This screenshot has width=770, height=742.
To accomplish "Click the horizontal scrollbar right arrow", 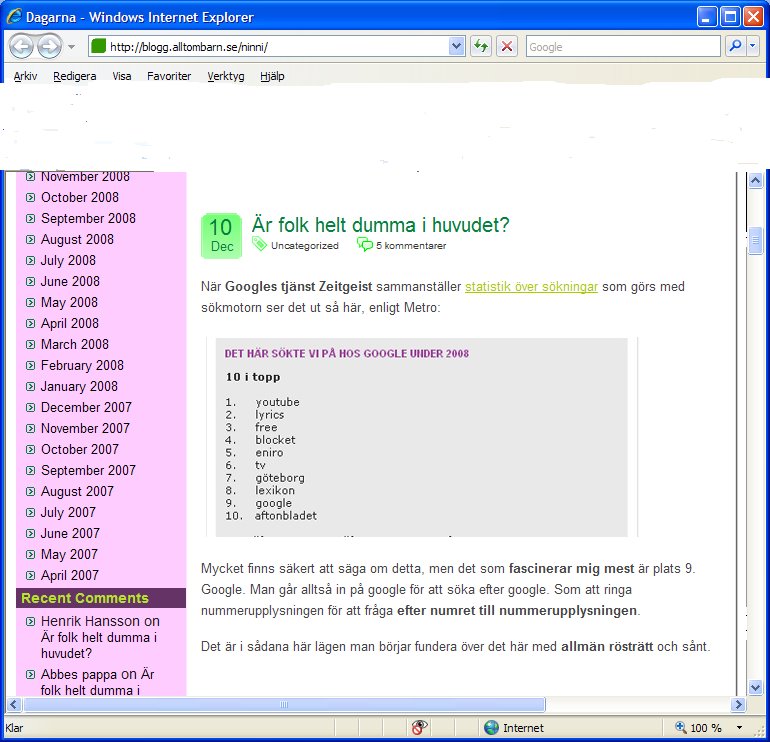I will click(737, 705).
